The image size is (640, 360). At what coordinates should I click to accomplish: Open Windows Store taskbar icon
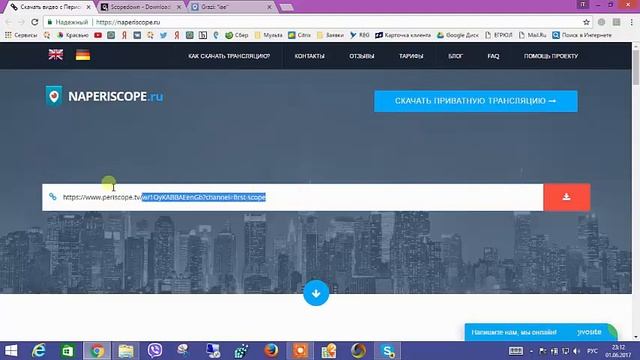coord(68,351)
